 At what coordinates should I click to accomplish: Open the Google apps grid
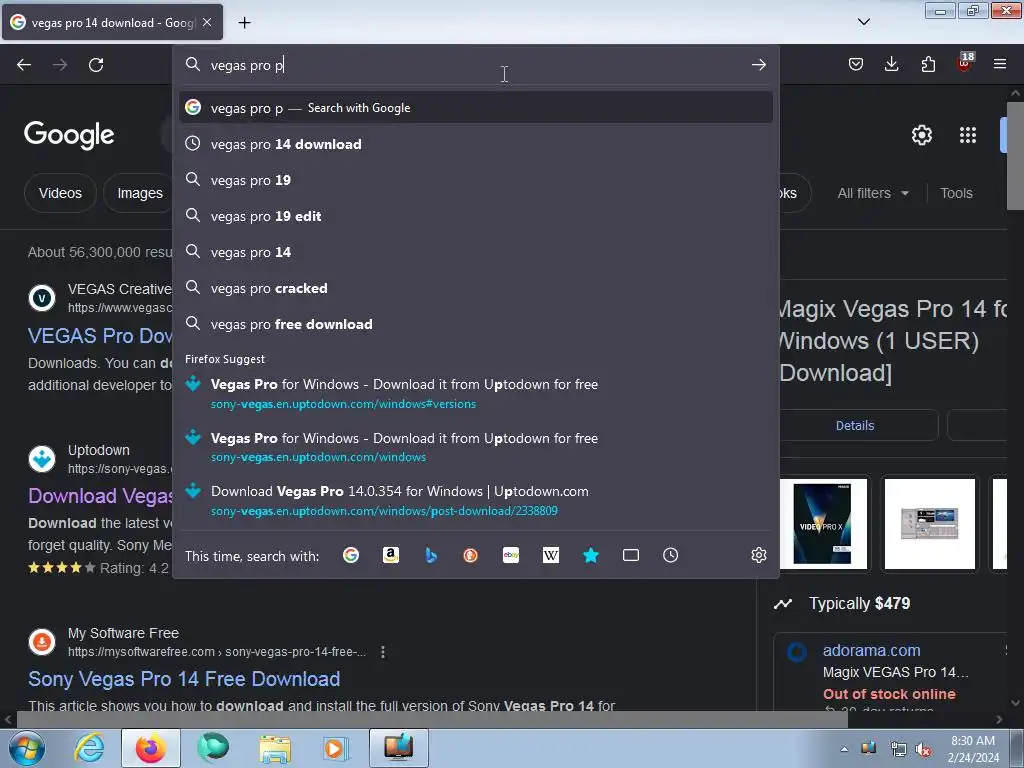(x=968, y=135)
